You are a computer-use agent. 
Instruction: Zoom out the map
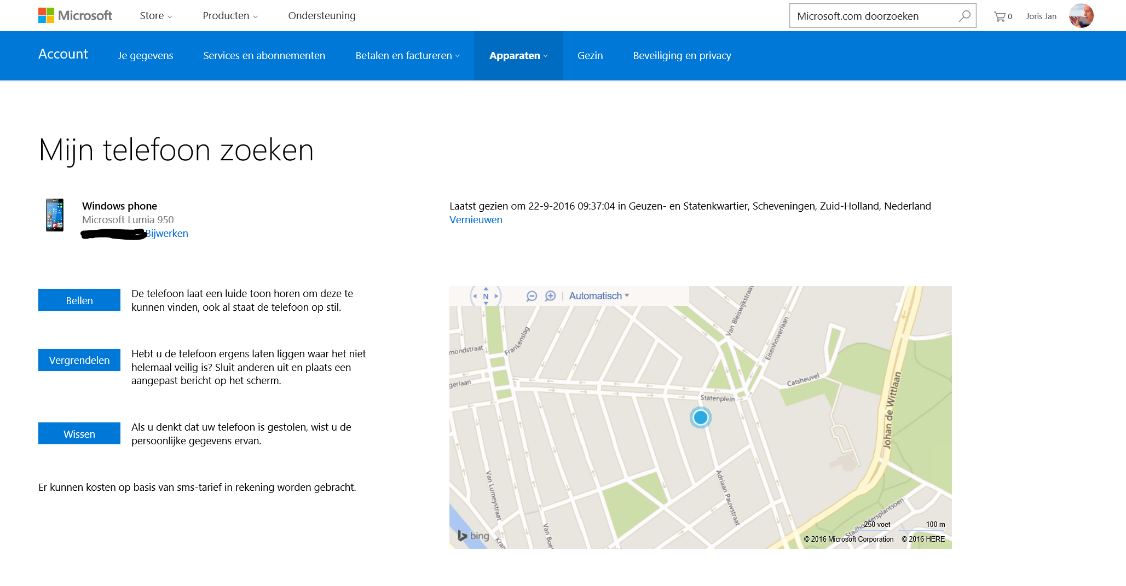coord(531,296)
